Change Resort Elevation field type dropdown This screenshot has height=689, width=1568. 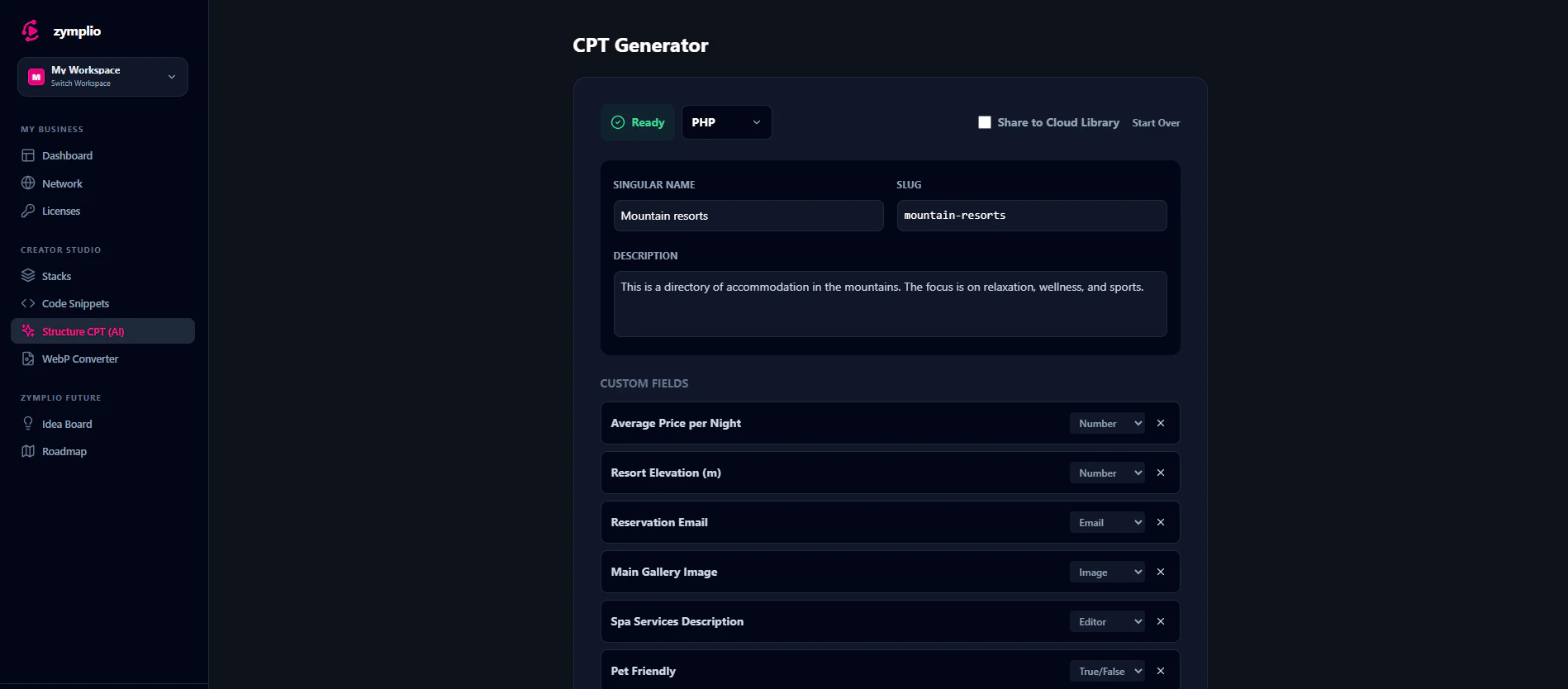coord(1107,473)
